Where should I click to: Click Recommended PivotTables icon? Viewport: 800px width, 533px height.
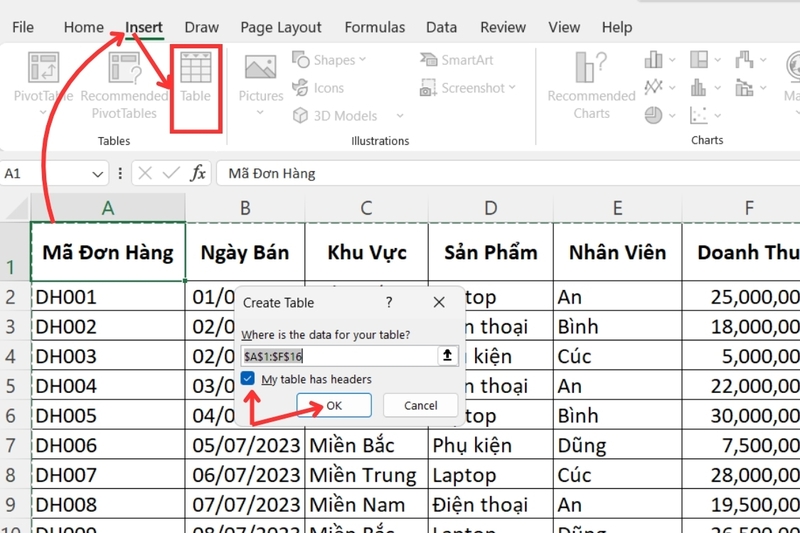[x=124, y=68]
